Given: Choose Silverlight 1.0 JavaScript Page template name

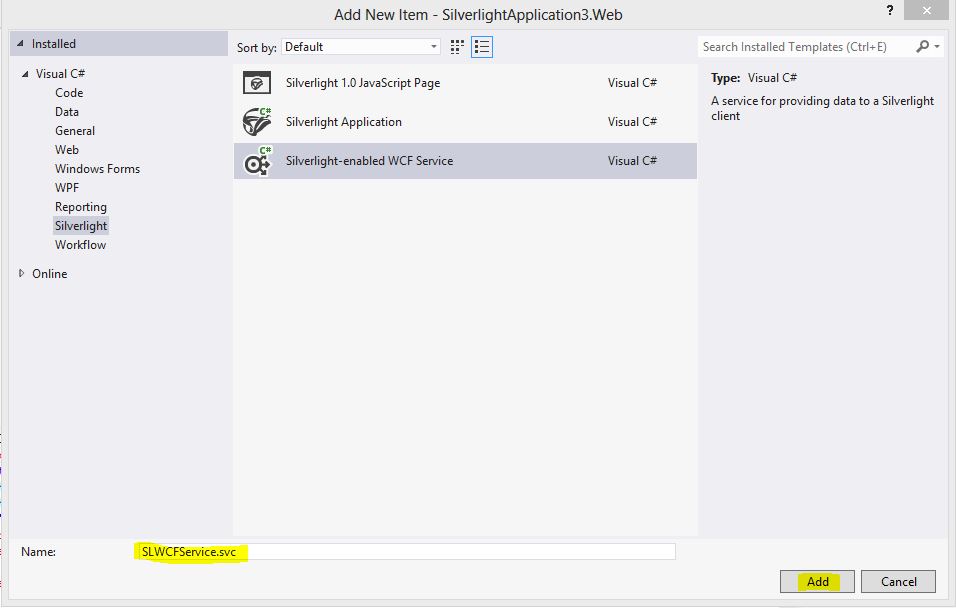Looking at the screenshot, I should coord(363,83).
